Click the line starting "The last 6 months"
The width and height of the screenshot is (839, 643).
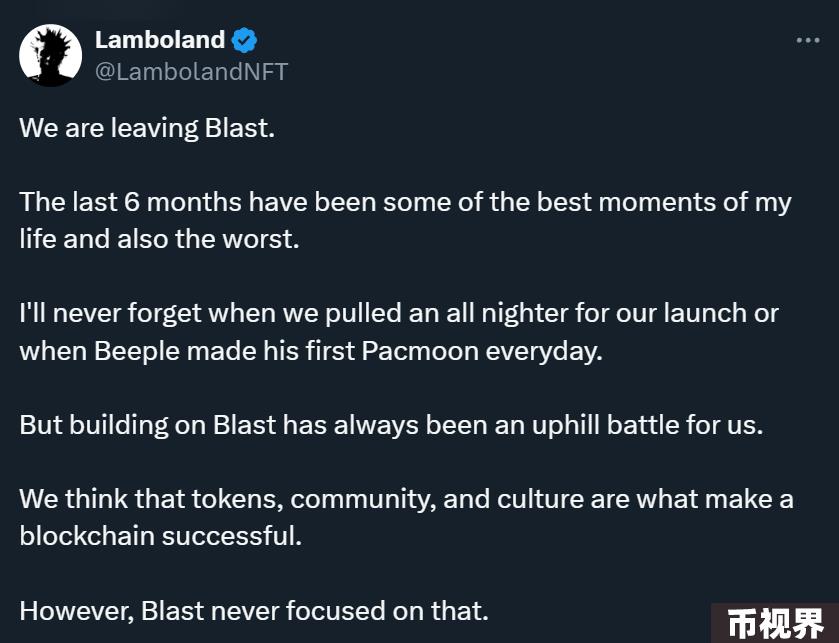(x=405, y=202)
